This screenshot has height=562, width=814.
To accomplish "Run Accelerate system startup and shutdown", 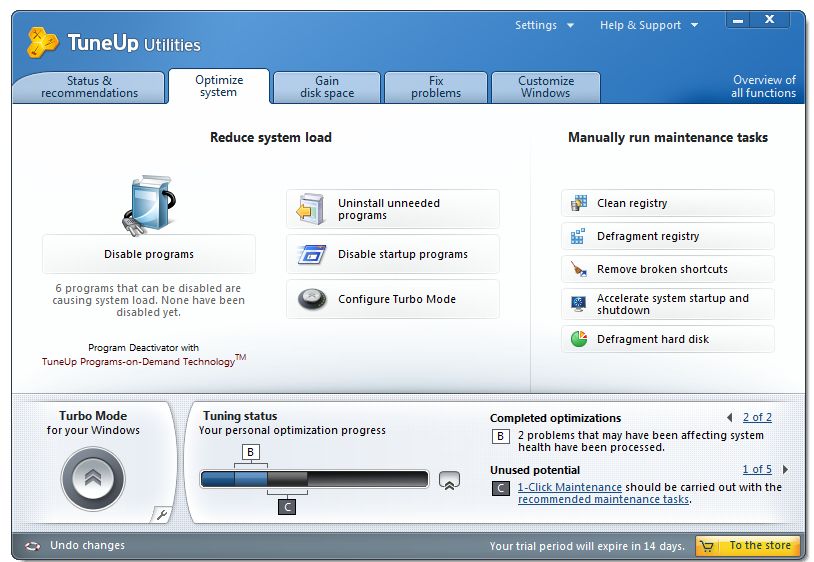I will coord(668,304).
